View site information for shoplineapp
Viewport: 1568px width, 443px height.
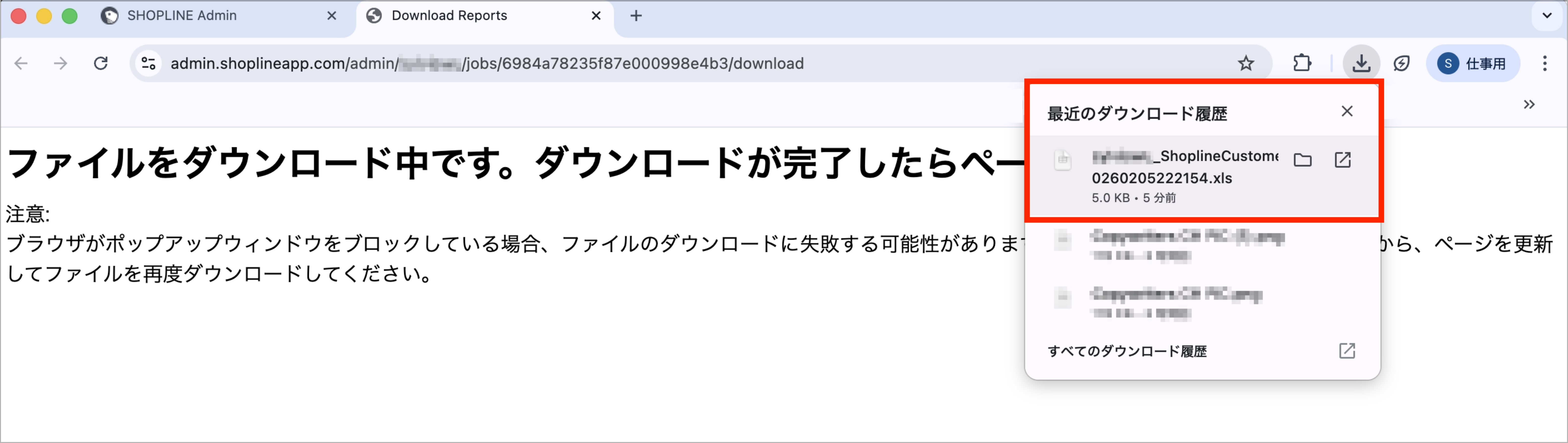coord(148,63)
